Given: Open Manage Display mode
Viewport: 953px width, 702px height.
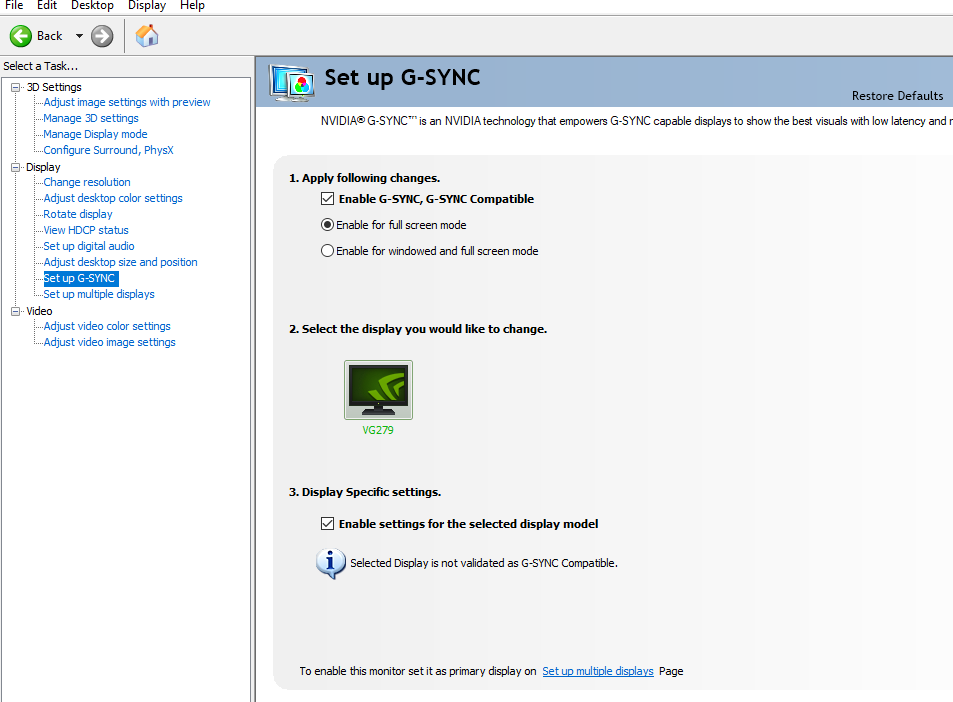Looking at the screenshot, I should [x=95, y=134].
